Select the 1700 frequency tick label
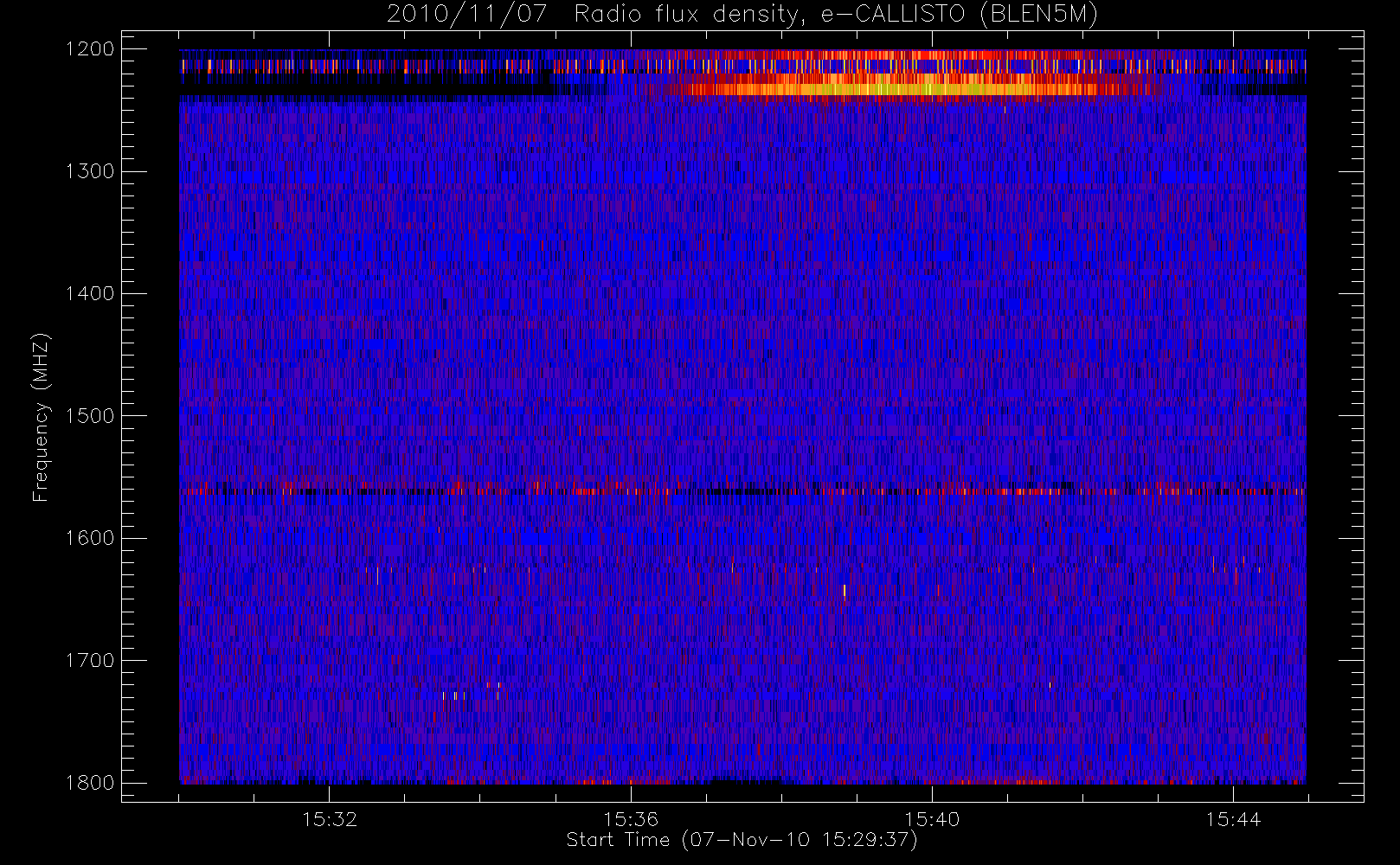Viewport: 1400px width, 865px height. tap(90, 660)
